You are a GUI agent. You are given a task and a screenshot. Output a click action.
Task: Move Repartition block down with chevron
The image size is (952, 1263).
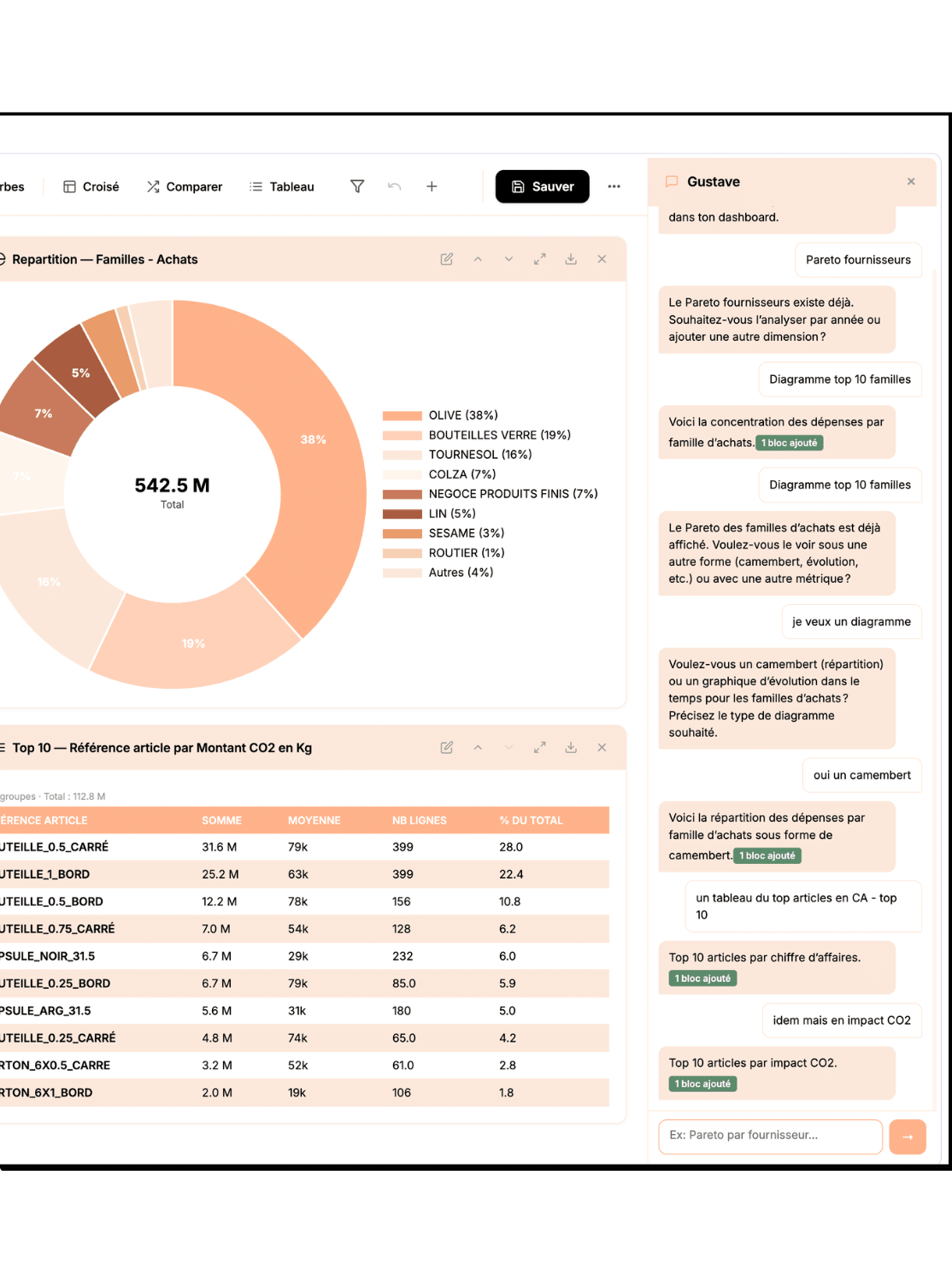tap(508, 259)
